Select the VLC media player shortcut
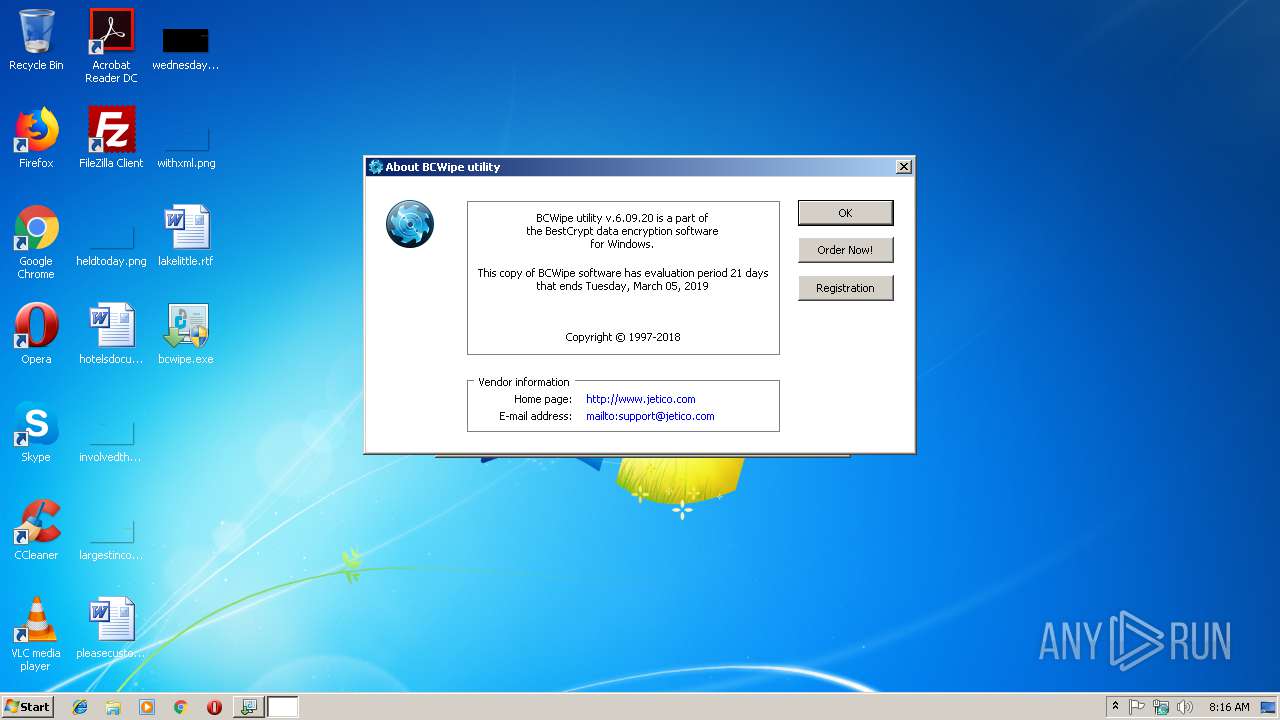The image size is (1280, 720). tap(36, 634)
